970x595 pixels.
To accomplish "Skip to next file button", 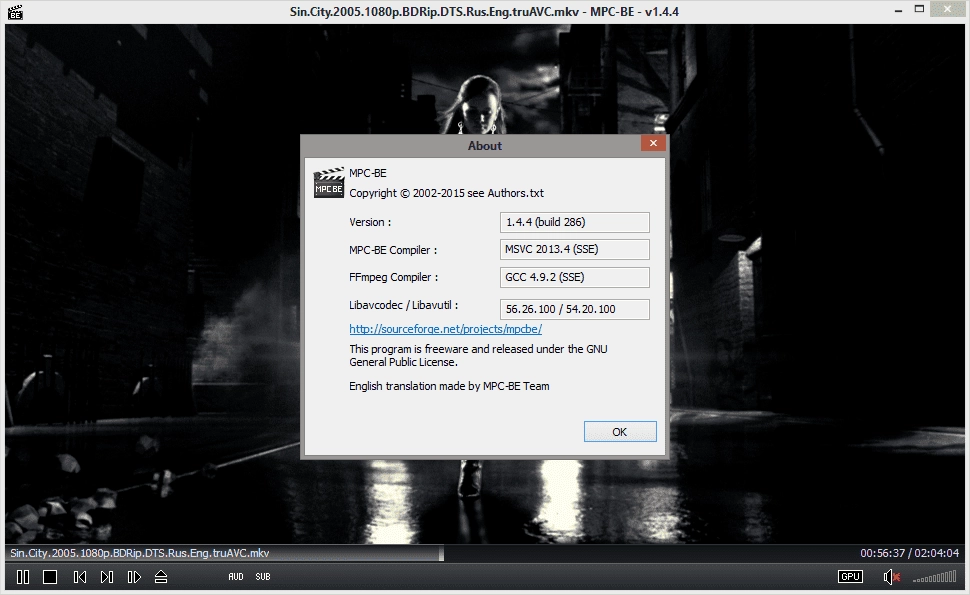I will tap(107, 577).
